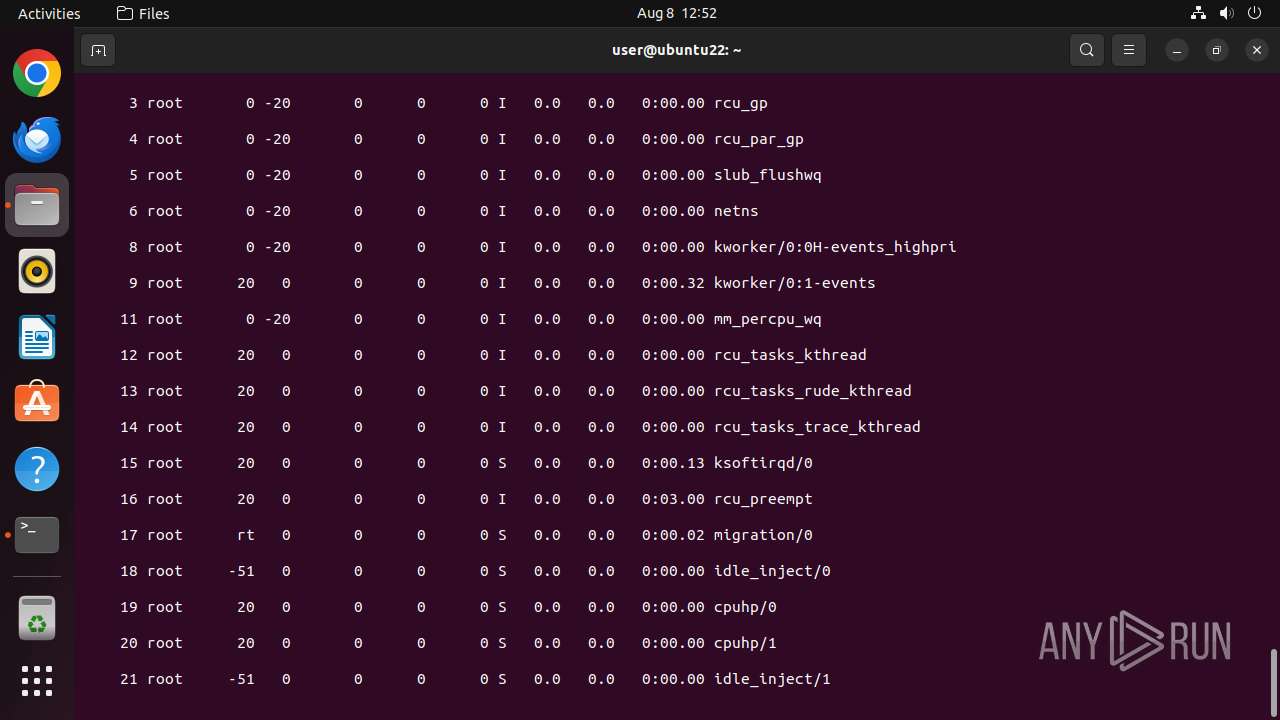Switch to Terminal via dock icon

point(37,535)
